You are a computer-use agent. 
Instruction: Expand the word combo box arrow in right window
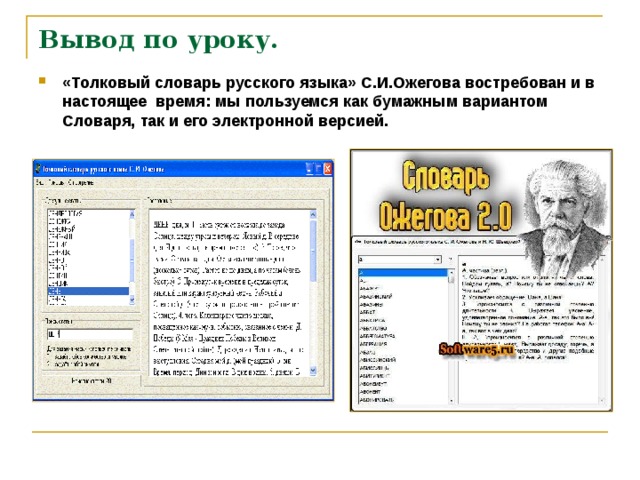point(438,259)
